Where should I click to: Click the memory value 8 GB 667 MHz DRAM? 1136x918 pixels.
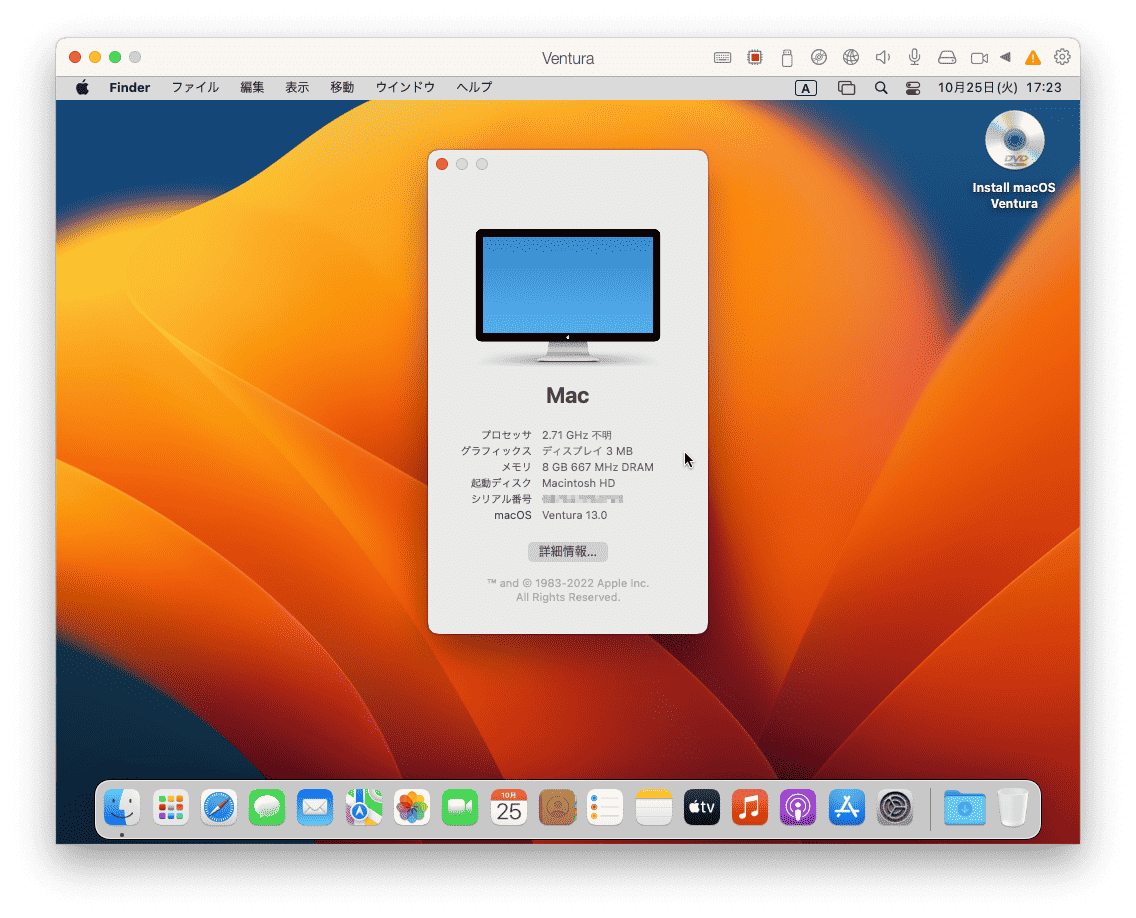pyautogui.click(x=598, y=467)
